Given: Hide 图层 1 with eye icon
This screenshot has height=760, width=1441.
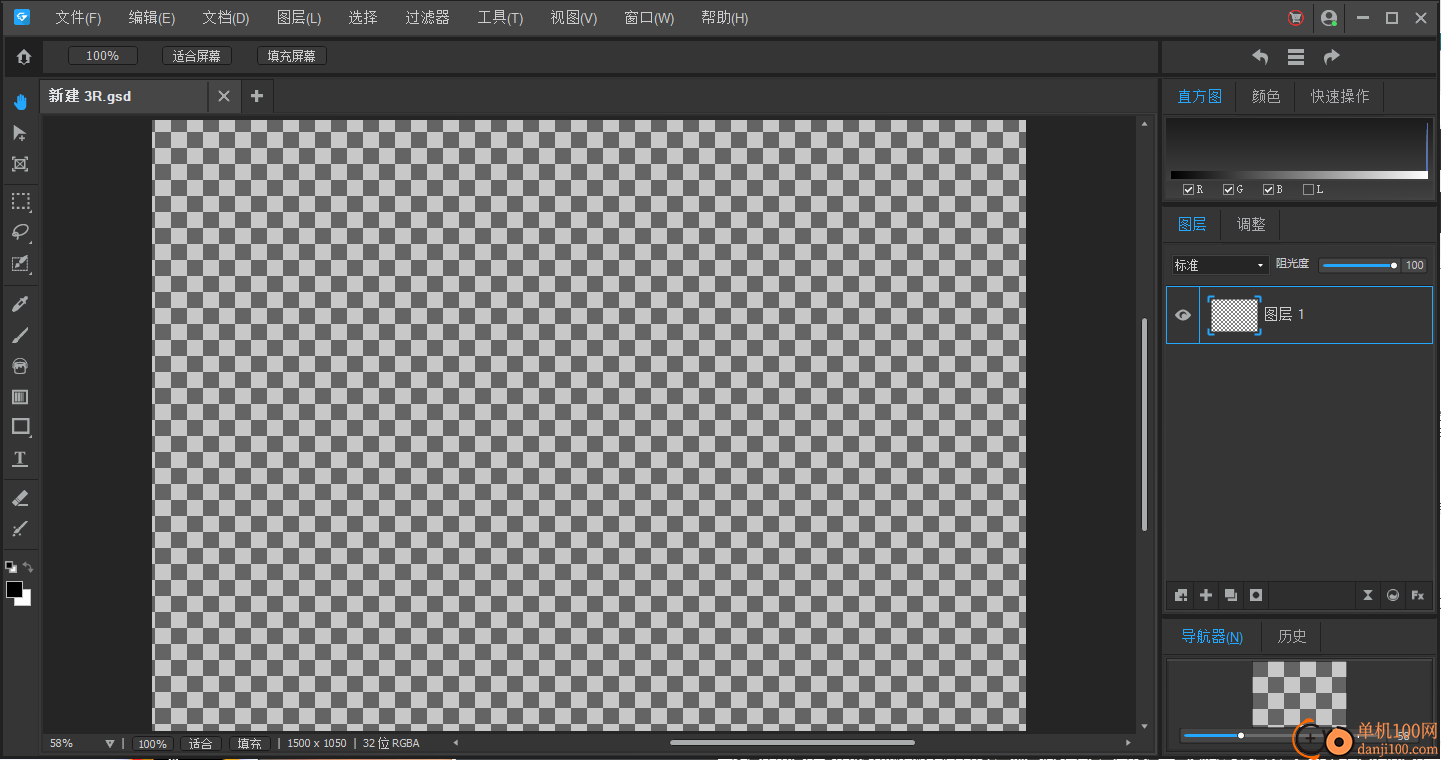Looking at the screenshot, I should click(x=1183, y=315).
